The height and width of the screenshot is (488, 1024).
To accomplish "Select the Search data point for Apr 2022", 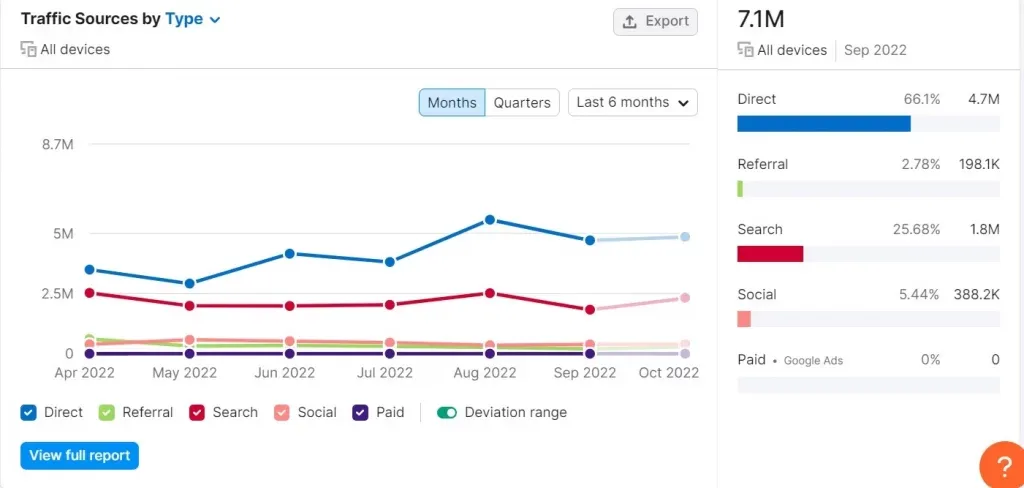I will 89,293.
